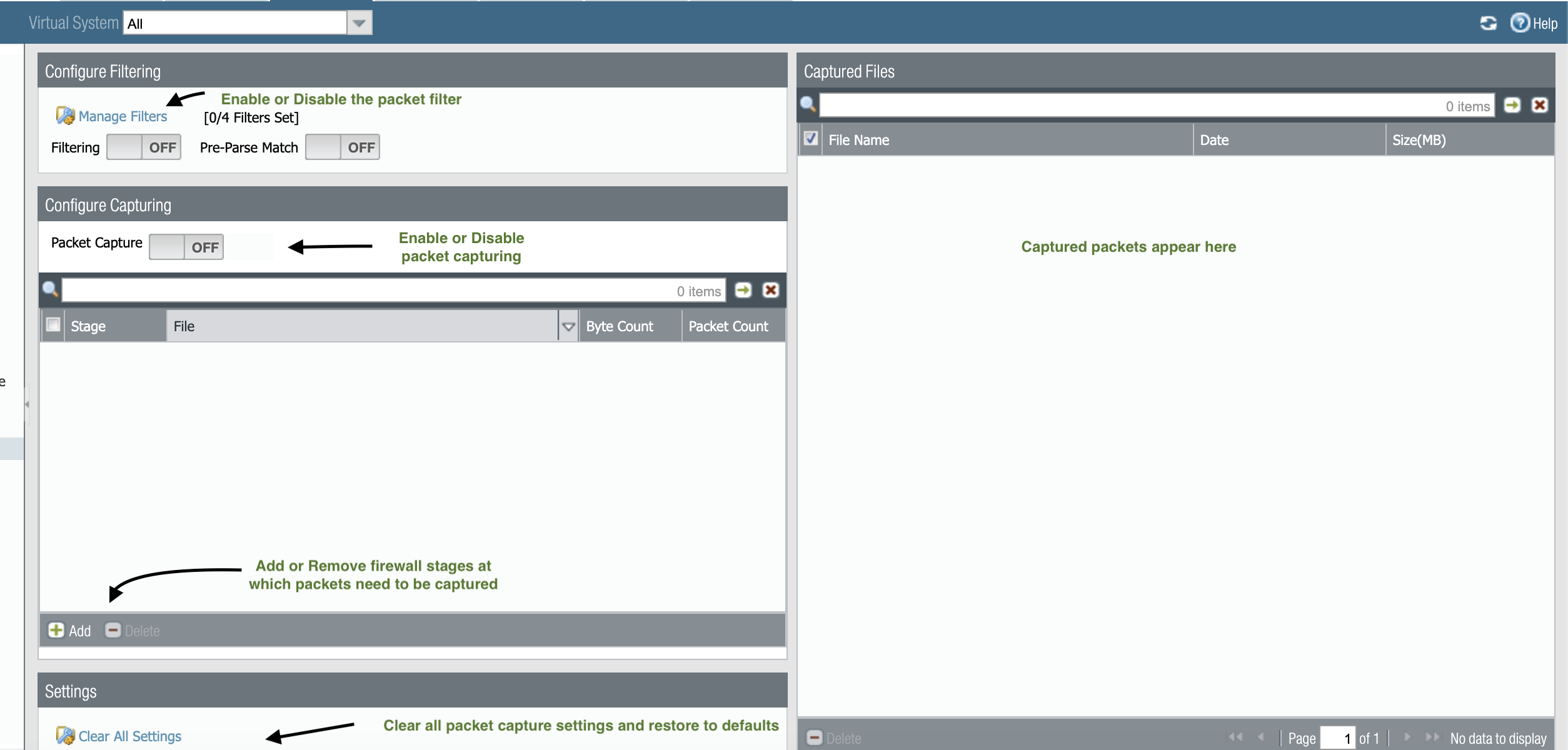Click the red clear-filter icon in Configure Capturing
This screenshot has height=750, width=1568.
pyautogui.click(x=771, y=290)
